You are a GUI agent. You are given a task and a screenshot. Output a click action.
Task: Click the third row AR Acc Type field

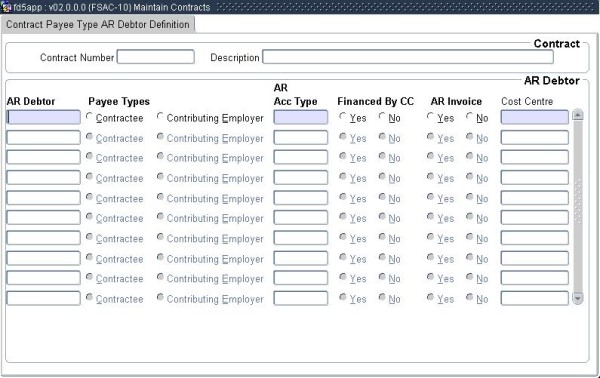[301, 157]
